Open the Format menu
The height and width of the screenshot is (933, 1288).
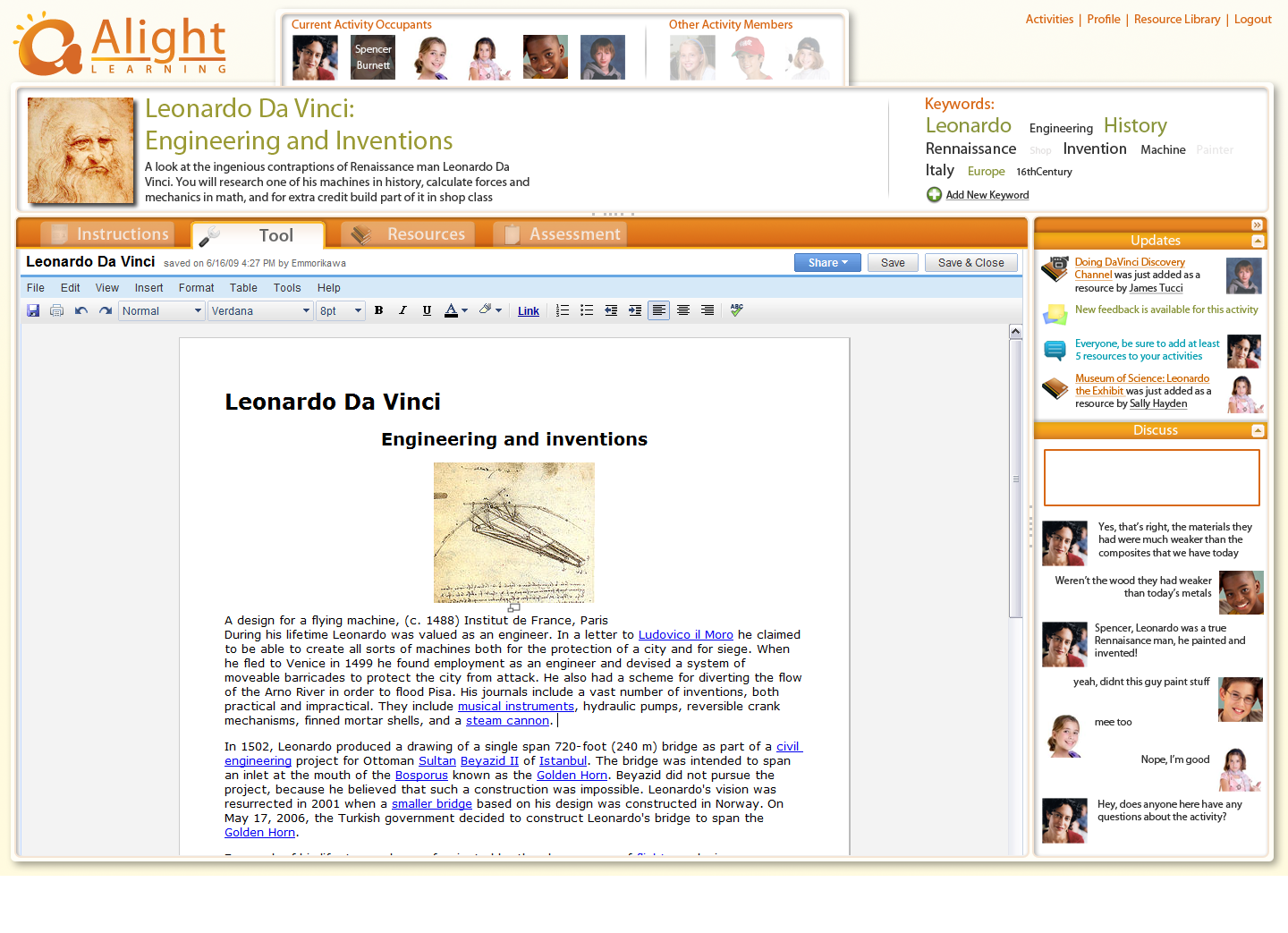click(x=197, y=288)
